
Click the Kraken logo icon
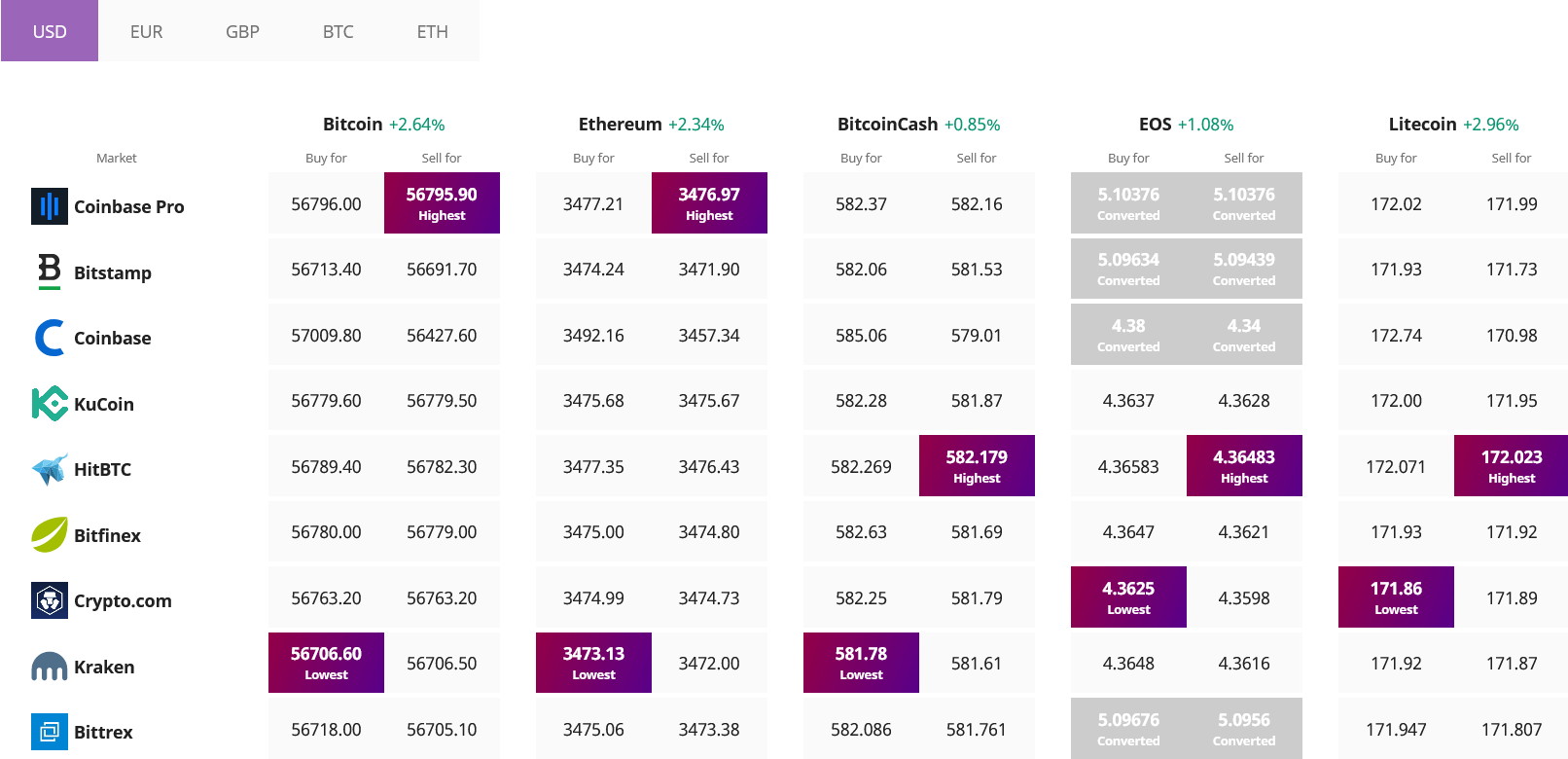point(49,667)
